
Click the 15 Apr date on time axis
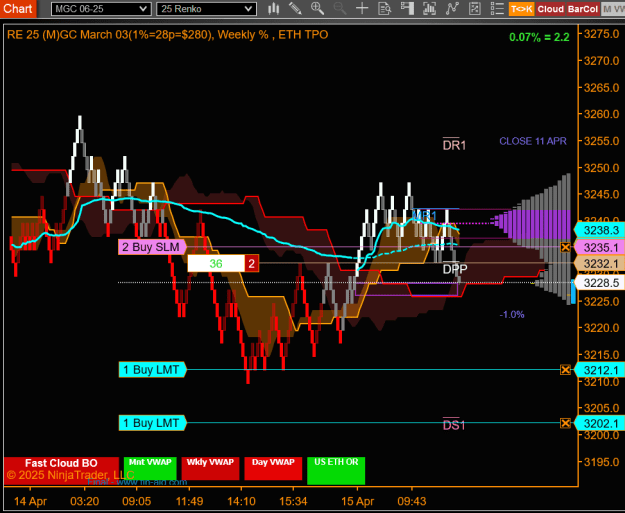point(358,501)
